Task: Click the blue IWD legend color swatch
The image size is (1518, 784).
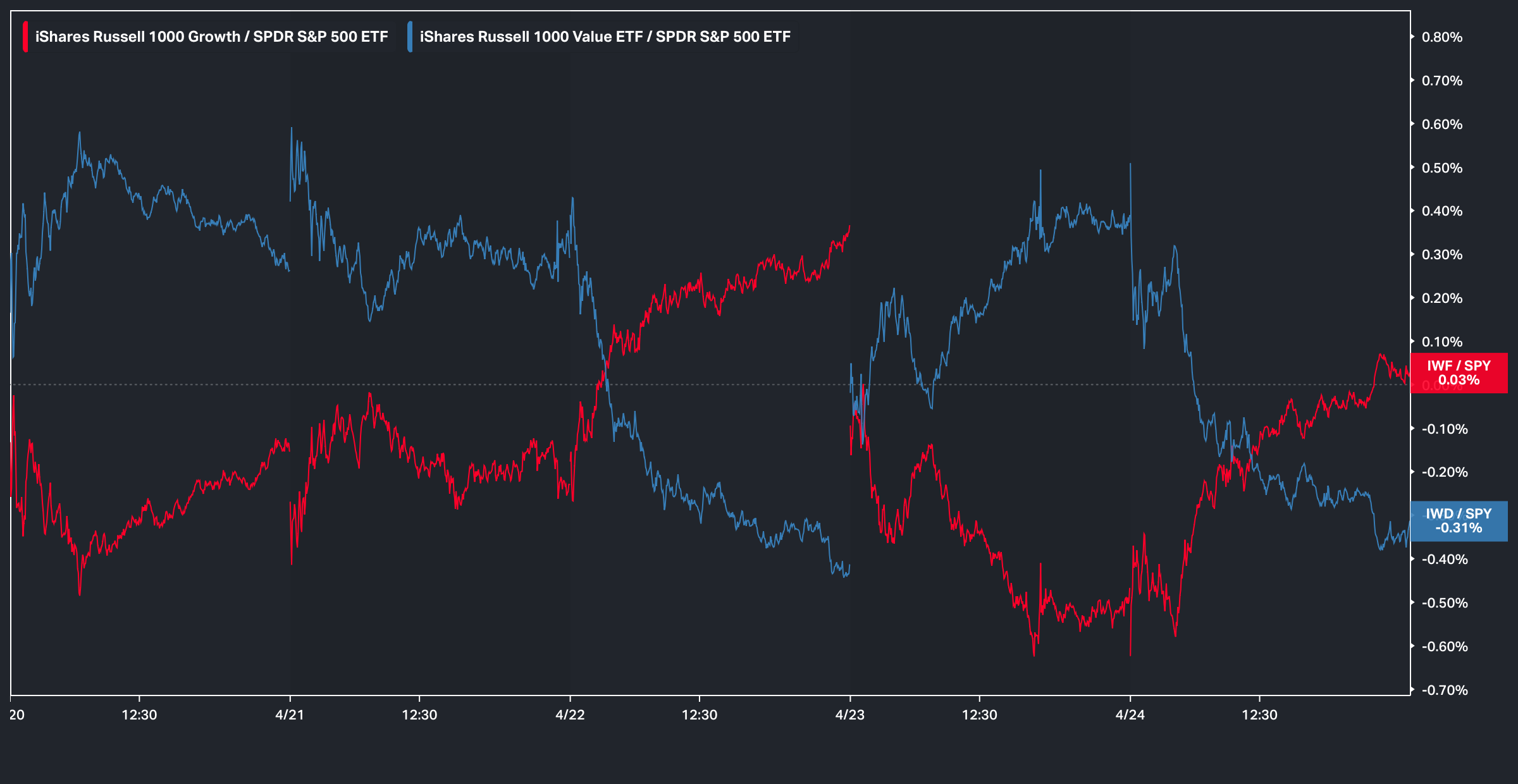Action: (410, 37)
